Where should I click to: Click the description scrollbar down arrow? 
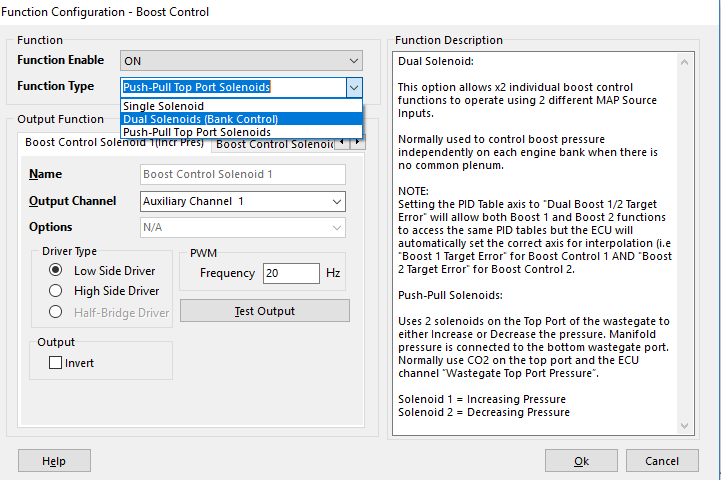(684, 427)
